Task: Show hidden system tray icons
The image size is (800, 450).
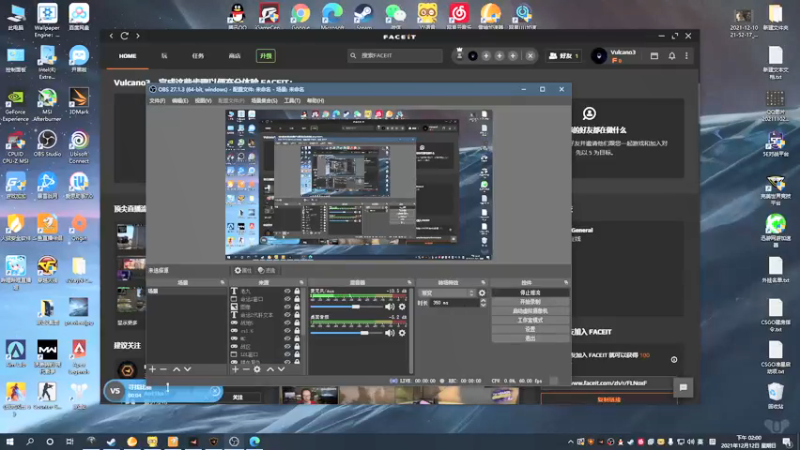Action: click(570, 442)
